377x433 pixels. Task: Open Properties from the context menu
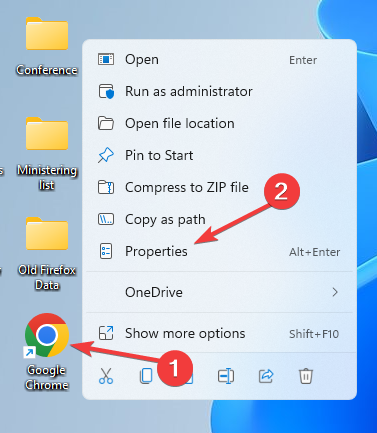click(x=219, y=251)
